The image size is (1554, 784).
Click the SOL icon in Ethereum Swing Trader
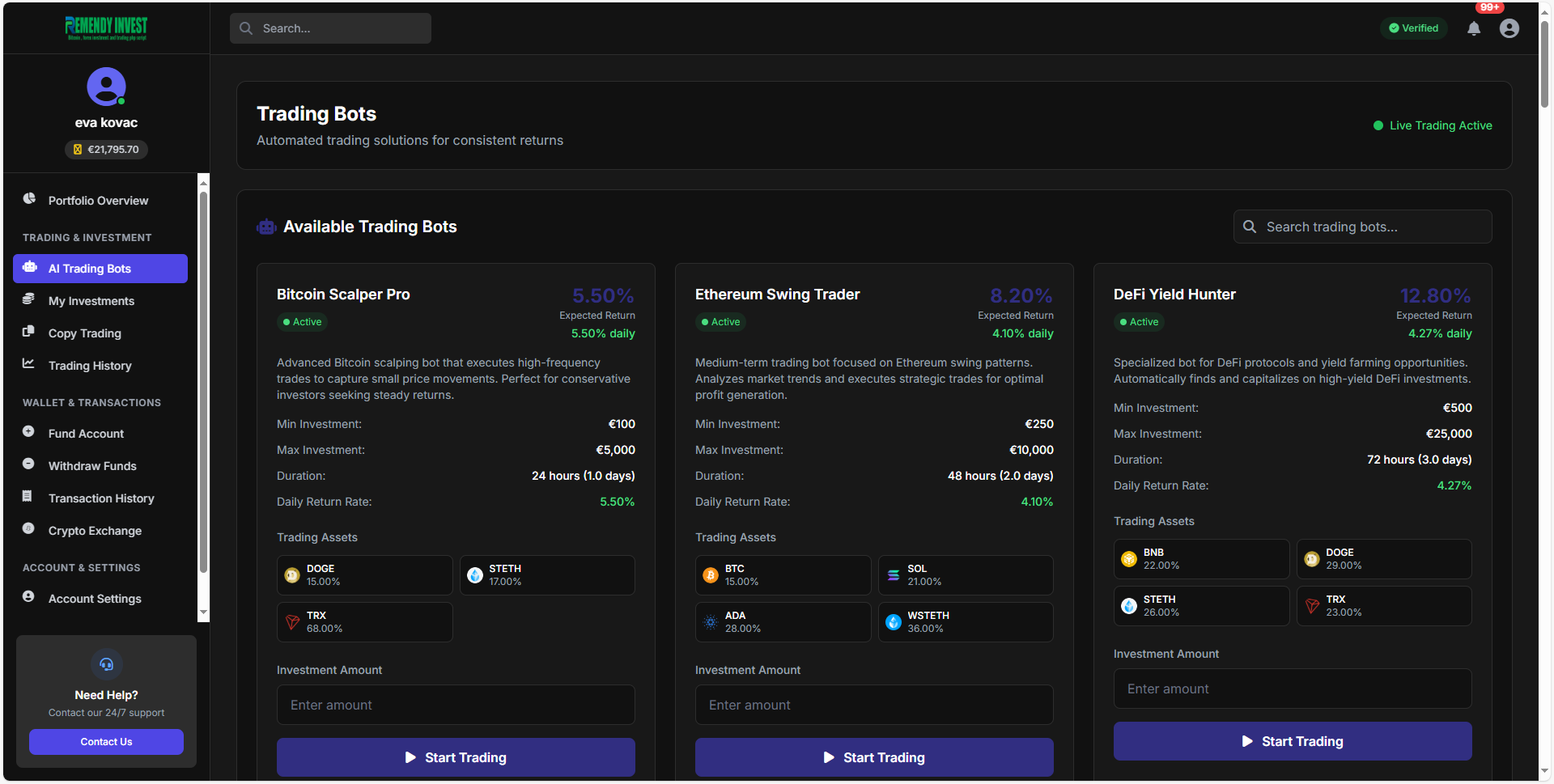coord(894,575)
